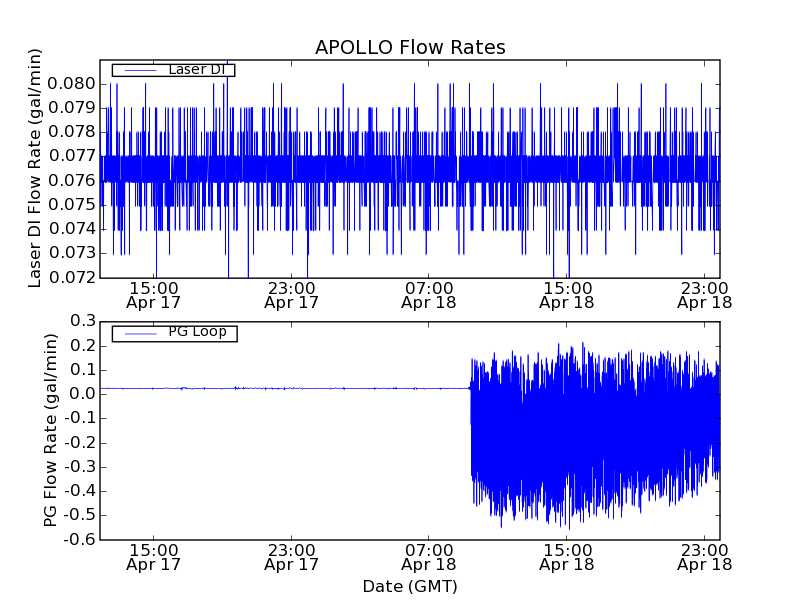Click the PG Flow Rate y-axis label
The image size is (800, 600).
pos(50,430)
